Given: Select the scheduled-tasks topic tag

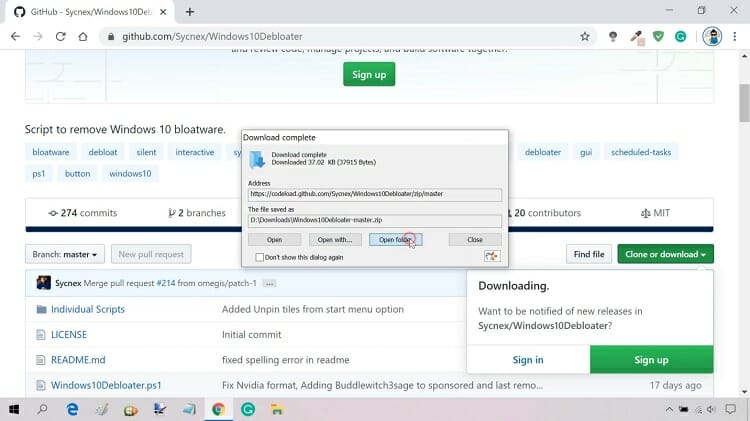Looking at the screenshot, I should 641,152.
